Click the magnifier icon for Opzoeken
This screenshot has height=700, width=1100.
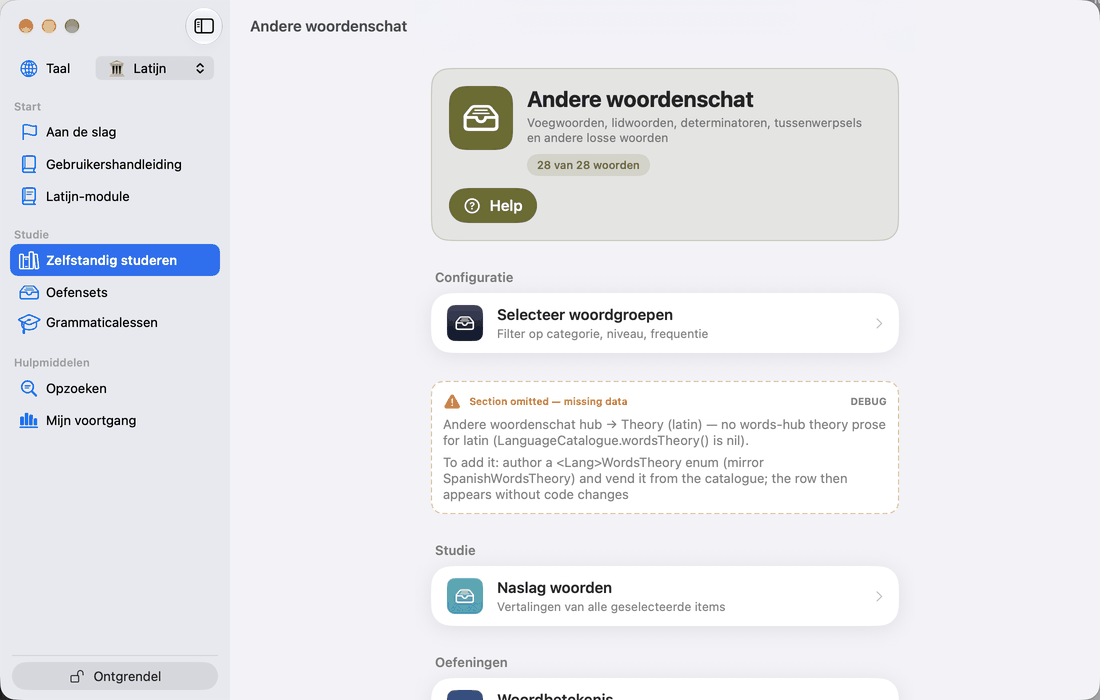[x=29, y=389]
